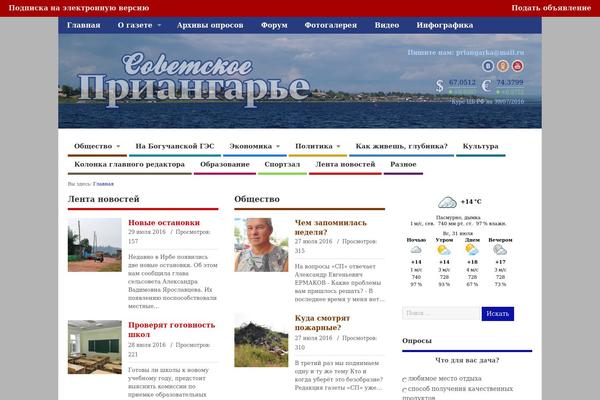Click the Главная breadcrumb link
The image size is (600, 400).
[x=103, y=184]
